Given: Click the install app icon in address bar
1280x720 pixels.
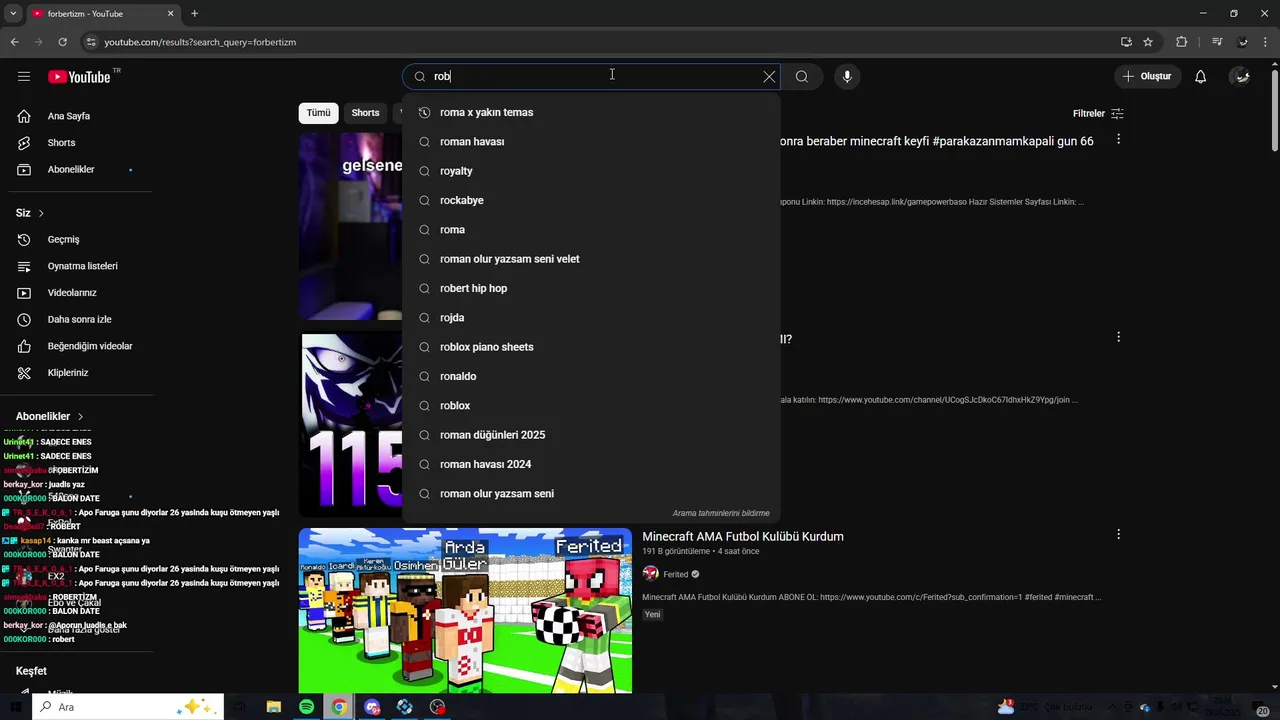Looking at the screenshot, I should pyautogui.click(x=1126, y=42).
